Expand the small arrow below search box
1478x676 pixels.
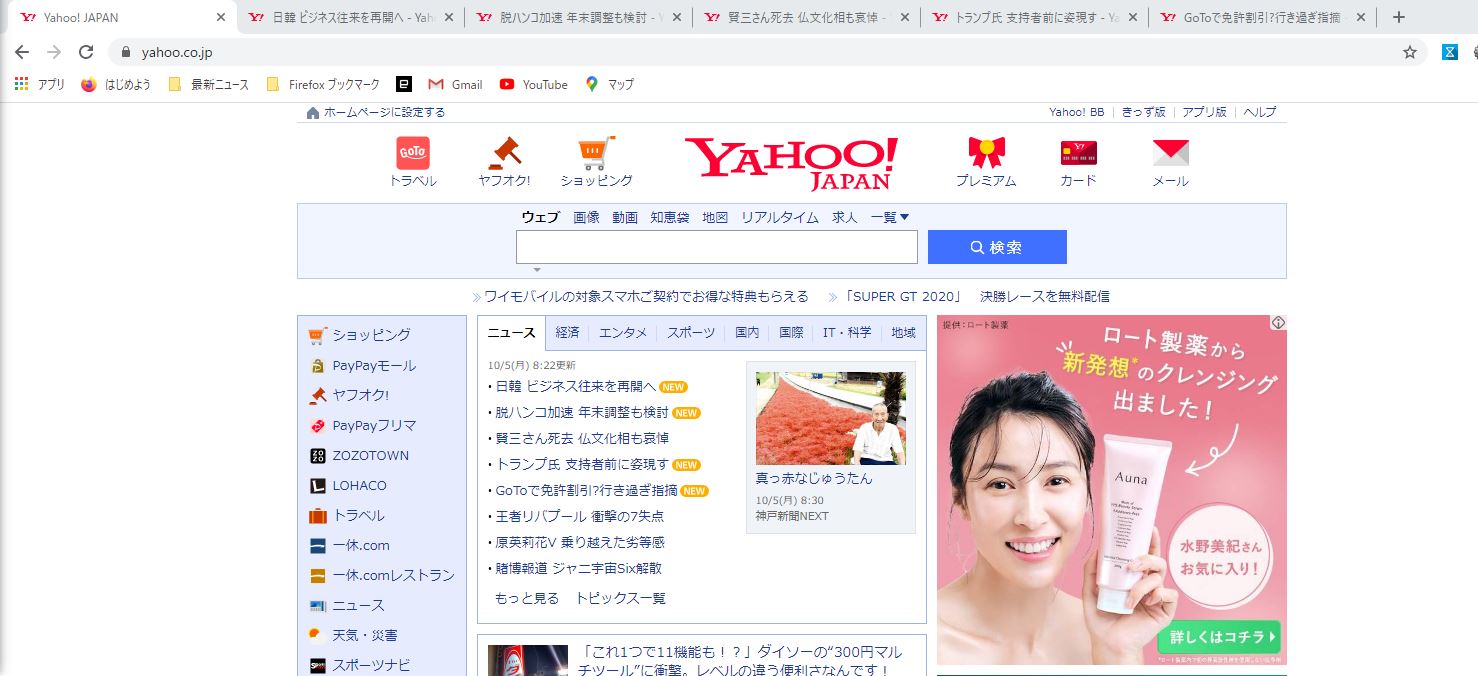(537, 270)
